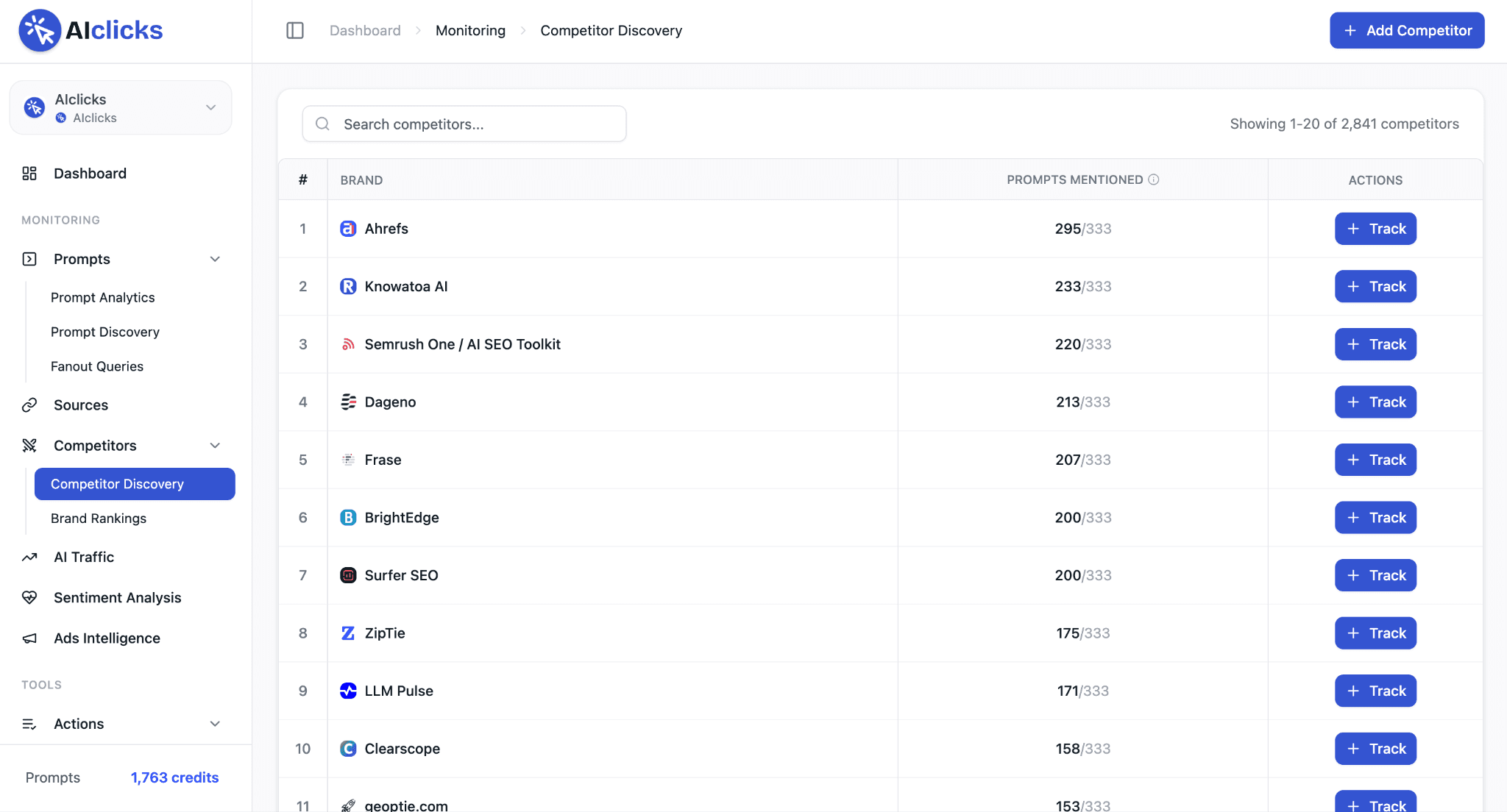Click Dashboard breadcrumb link
The width and height of the screenshot is (1507, 812).
pos(365,30)
